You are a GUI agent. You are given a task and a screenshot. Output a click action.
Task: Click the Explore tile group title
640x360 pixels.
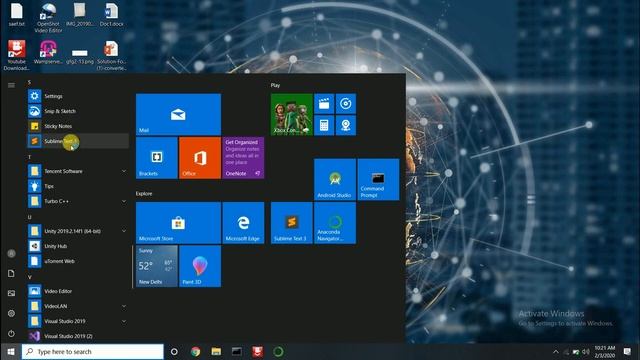tap(144, 193)
